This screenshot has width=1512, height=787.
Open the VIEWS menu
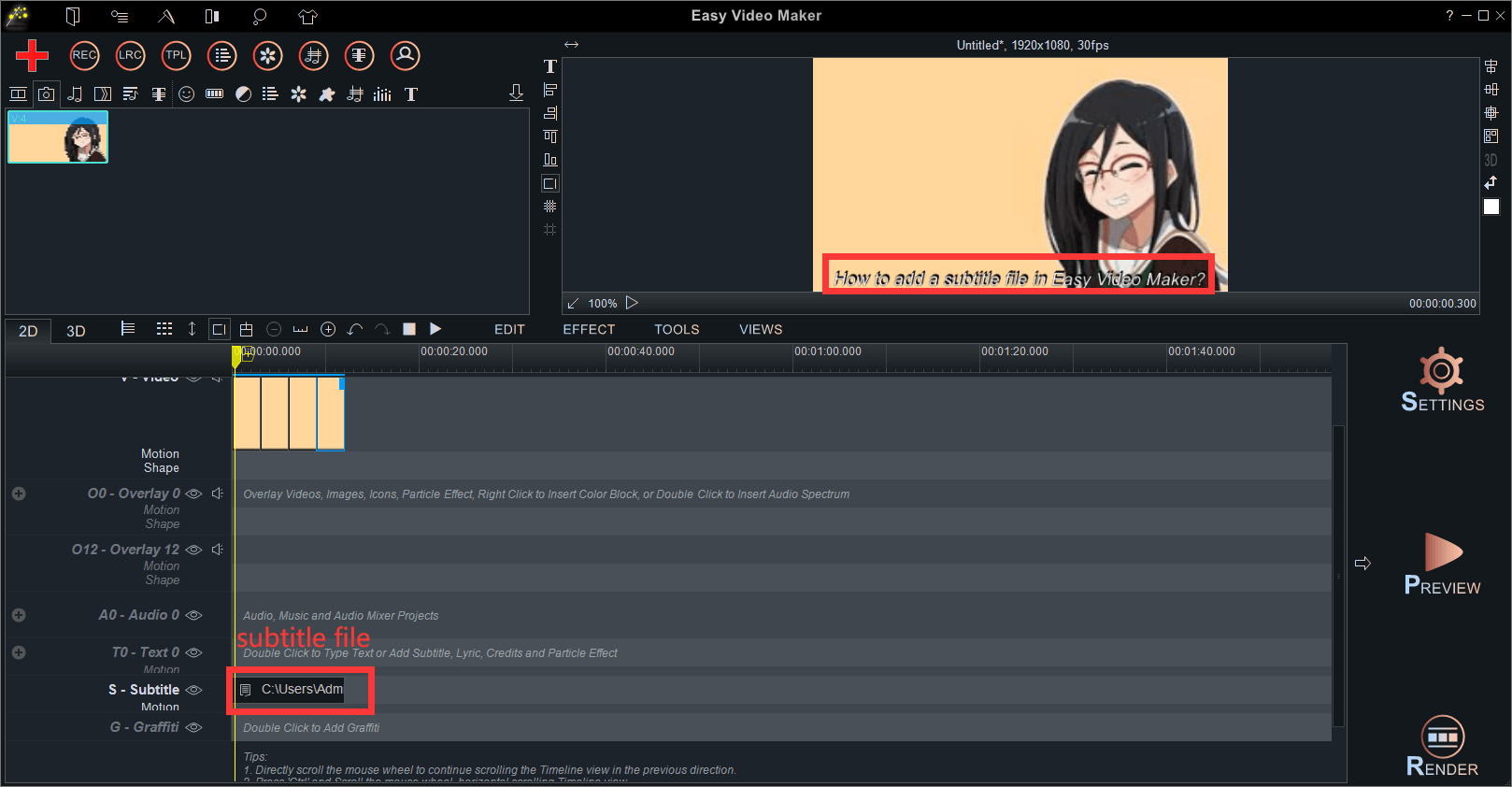[x=761, y=329]
